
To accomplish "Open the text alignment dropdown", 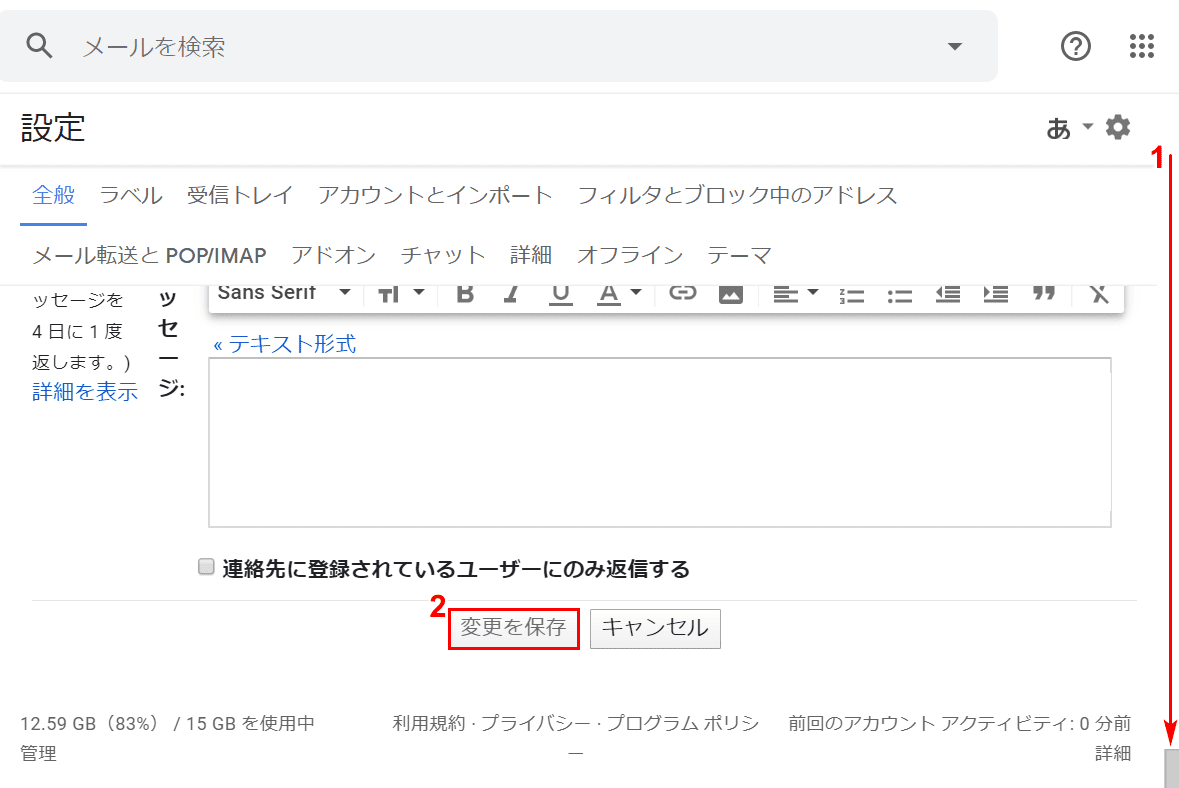I will [796, 294].
